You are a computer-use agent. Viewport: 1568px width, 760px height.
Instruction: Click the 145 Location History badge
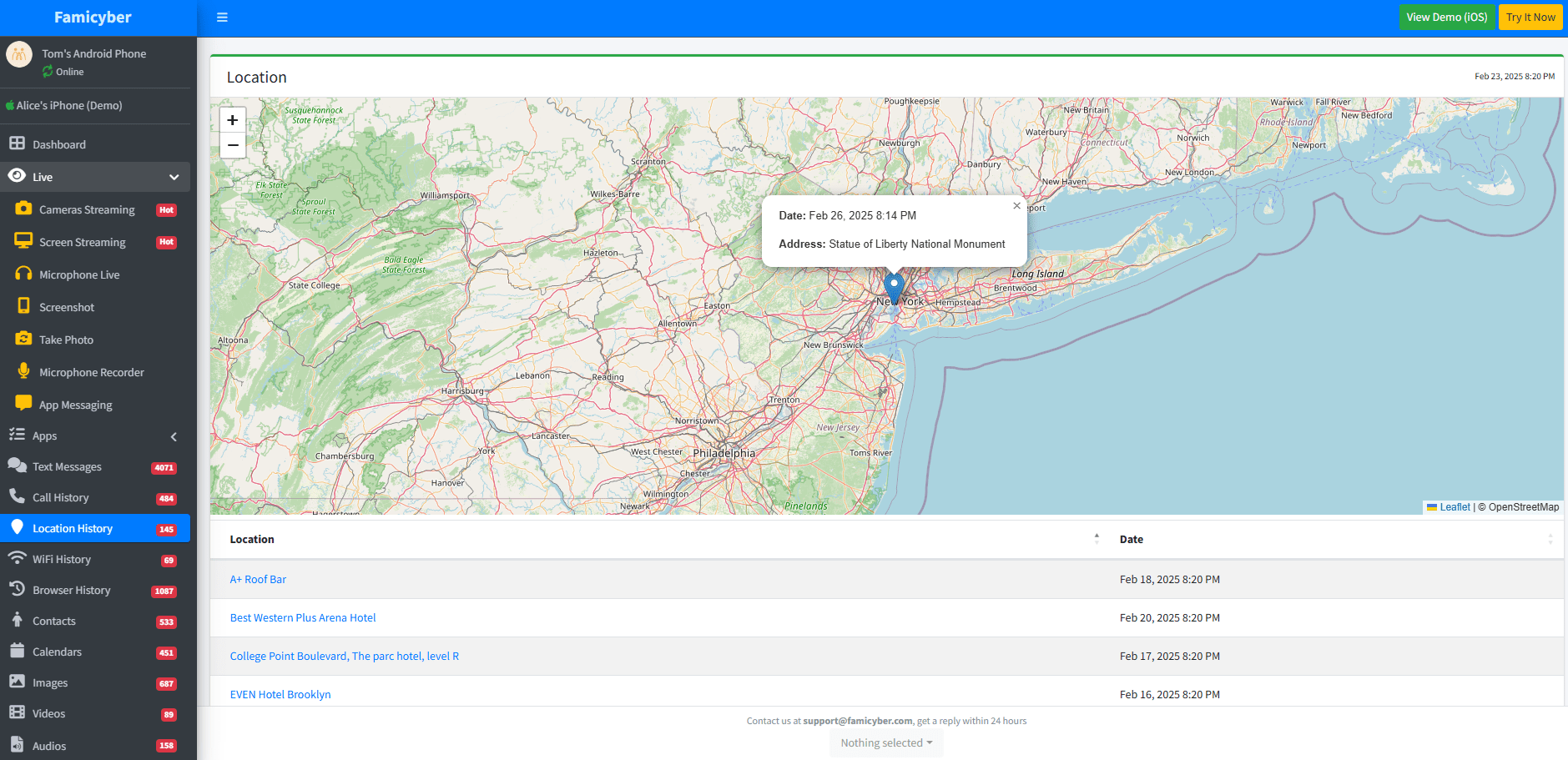tap(166, 530)
